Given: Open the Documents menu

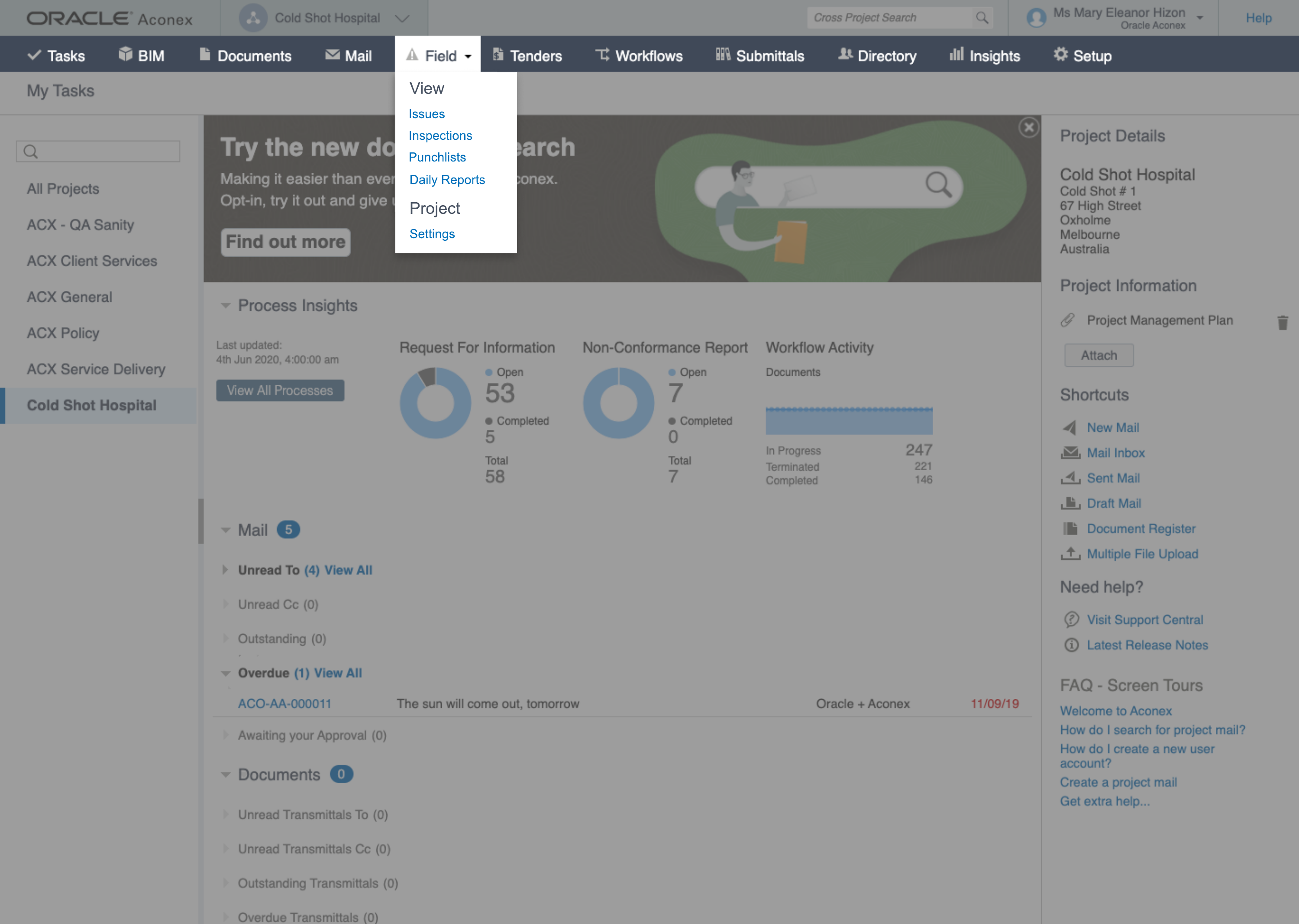Looking at the screenshot, I should tap(245, 55).
